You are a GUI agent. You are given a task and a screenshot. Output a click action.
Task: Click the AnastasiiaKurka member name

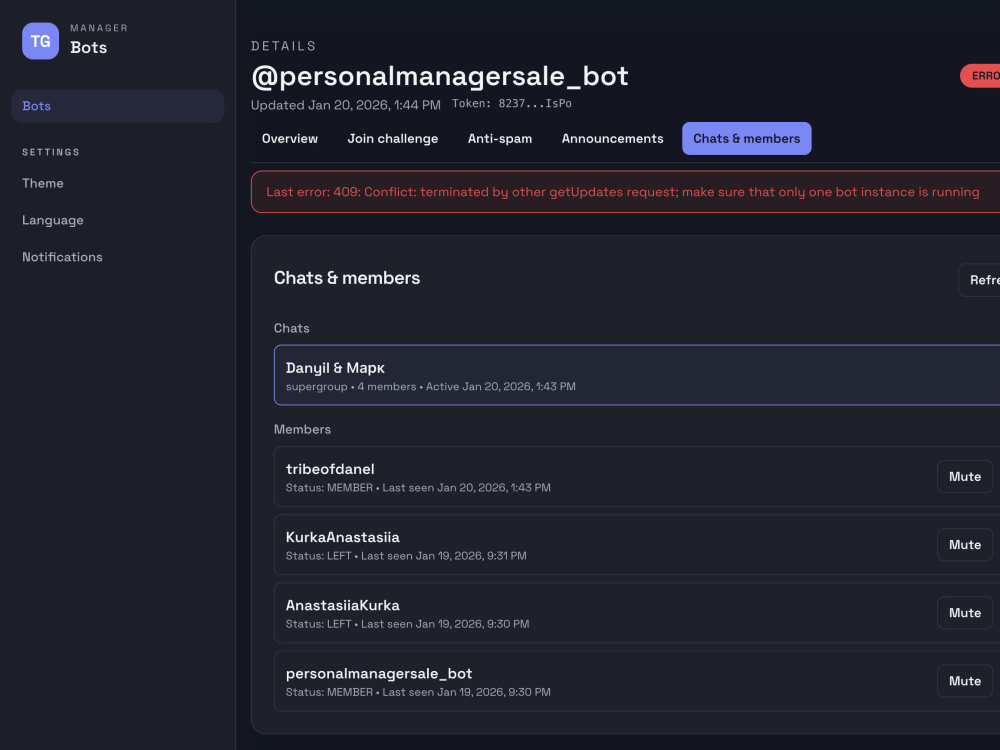tap(342, 605)
